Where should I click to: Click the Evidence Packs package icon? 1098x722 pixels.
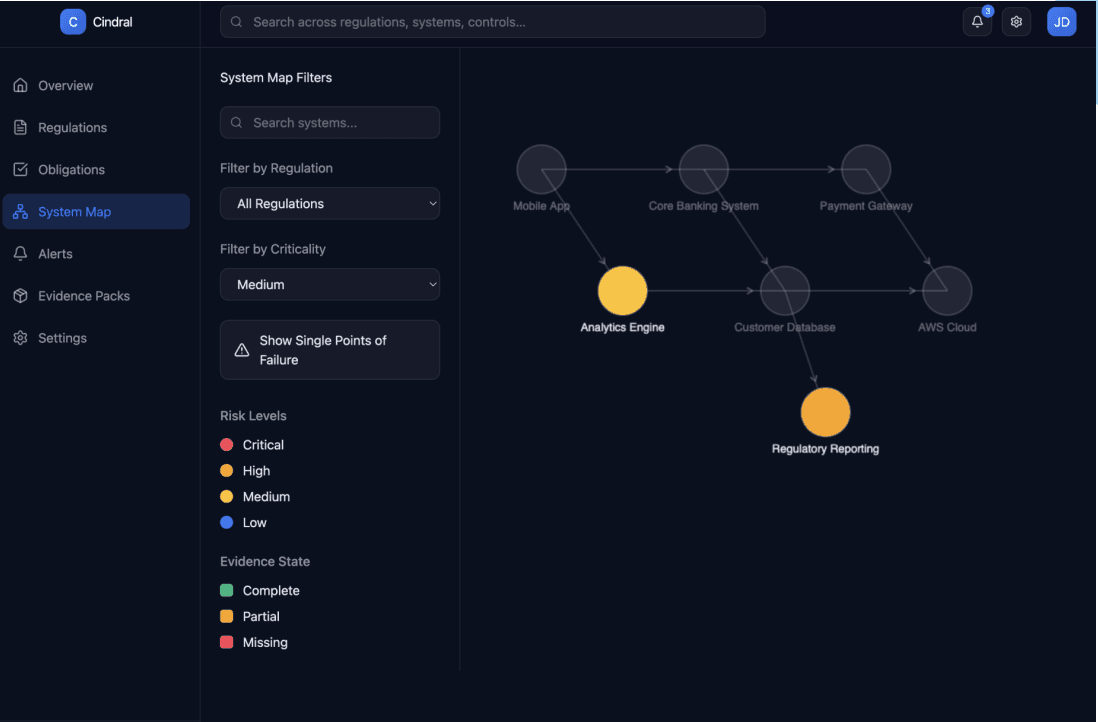(20, 295)
